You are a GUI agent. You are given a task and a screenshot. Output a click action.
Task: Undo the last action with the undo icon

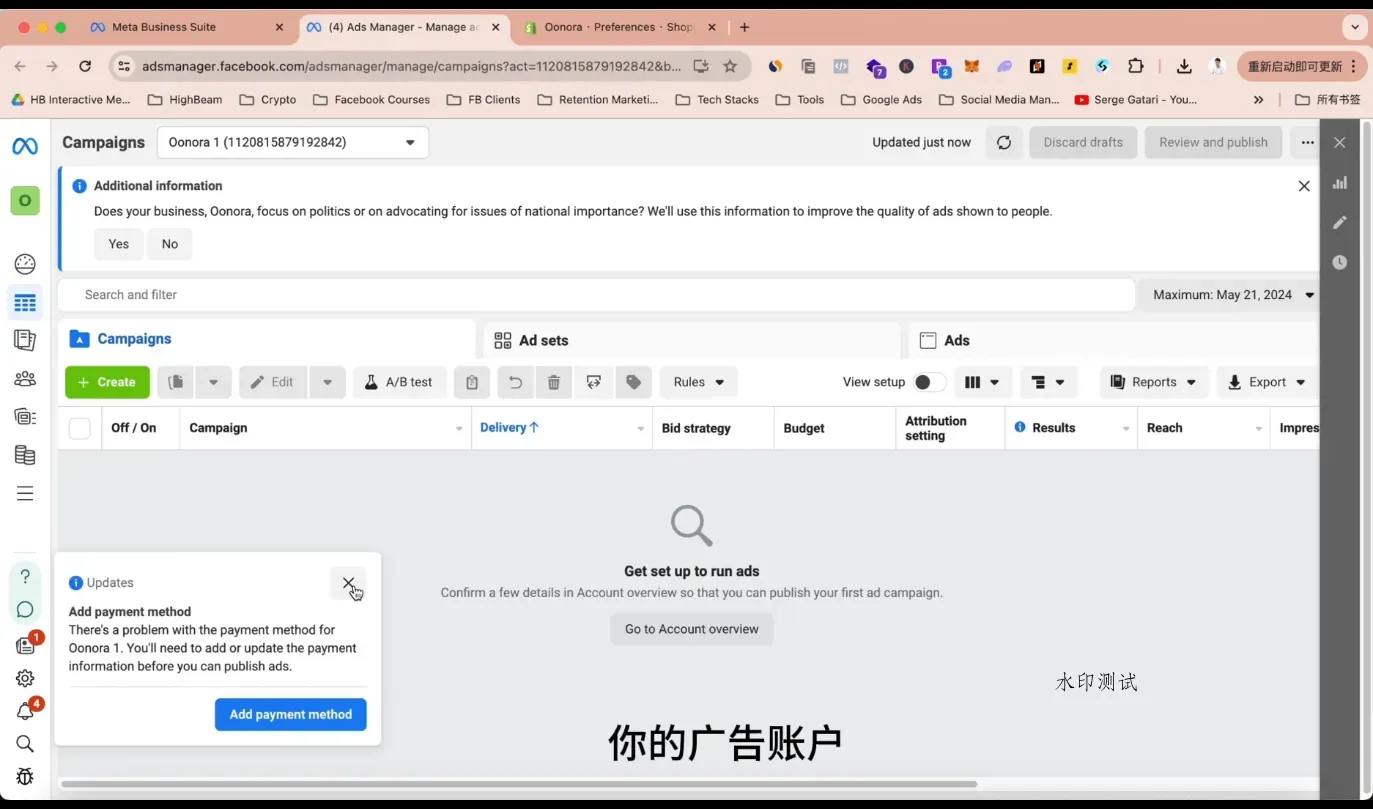tap(514, 382)
